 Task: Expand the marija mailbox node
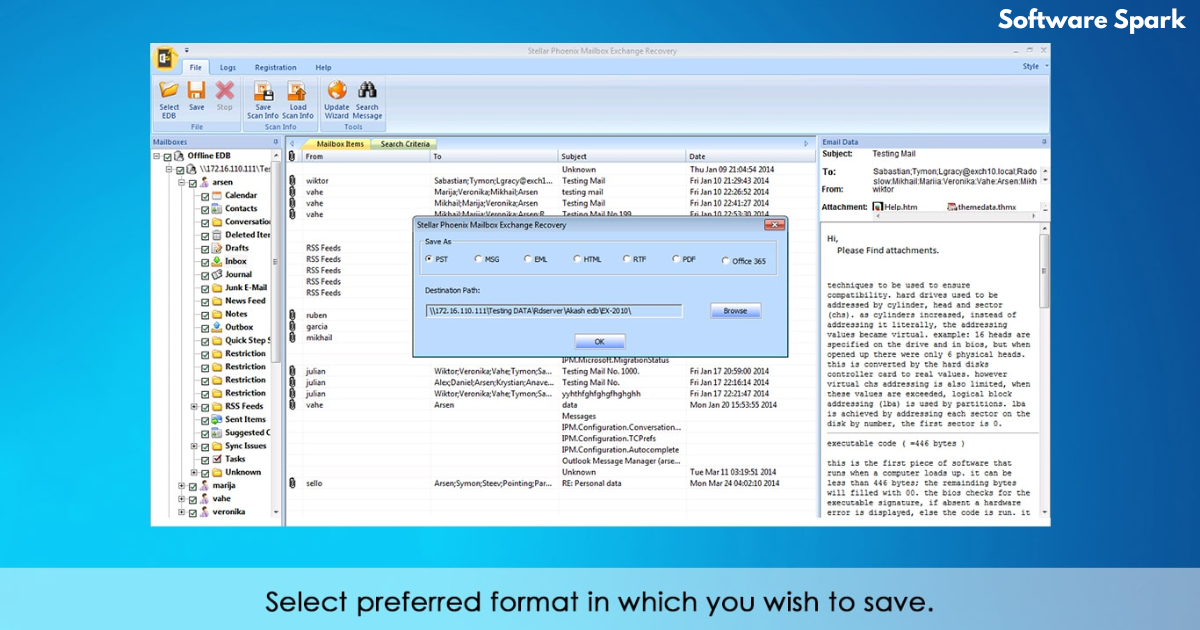point(182,485)
